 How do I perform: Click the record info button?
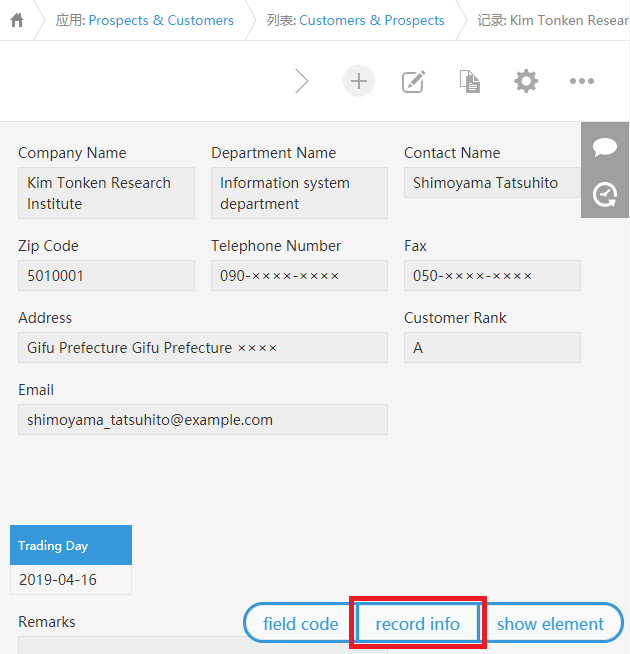[418, 624]
